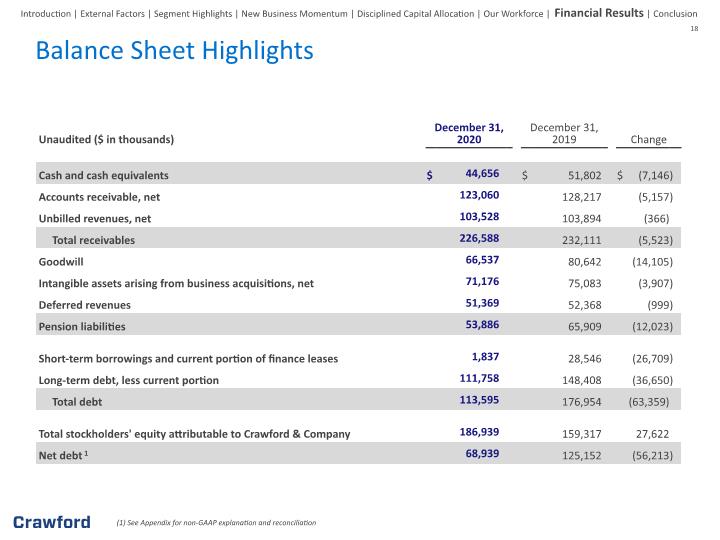Click the Balance Sheet Highlights title
720x540 pixels.
click(174, 51)
